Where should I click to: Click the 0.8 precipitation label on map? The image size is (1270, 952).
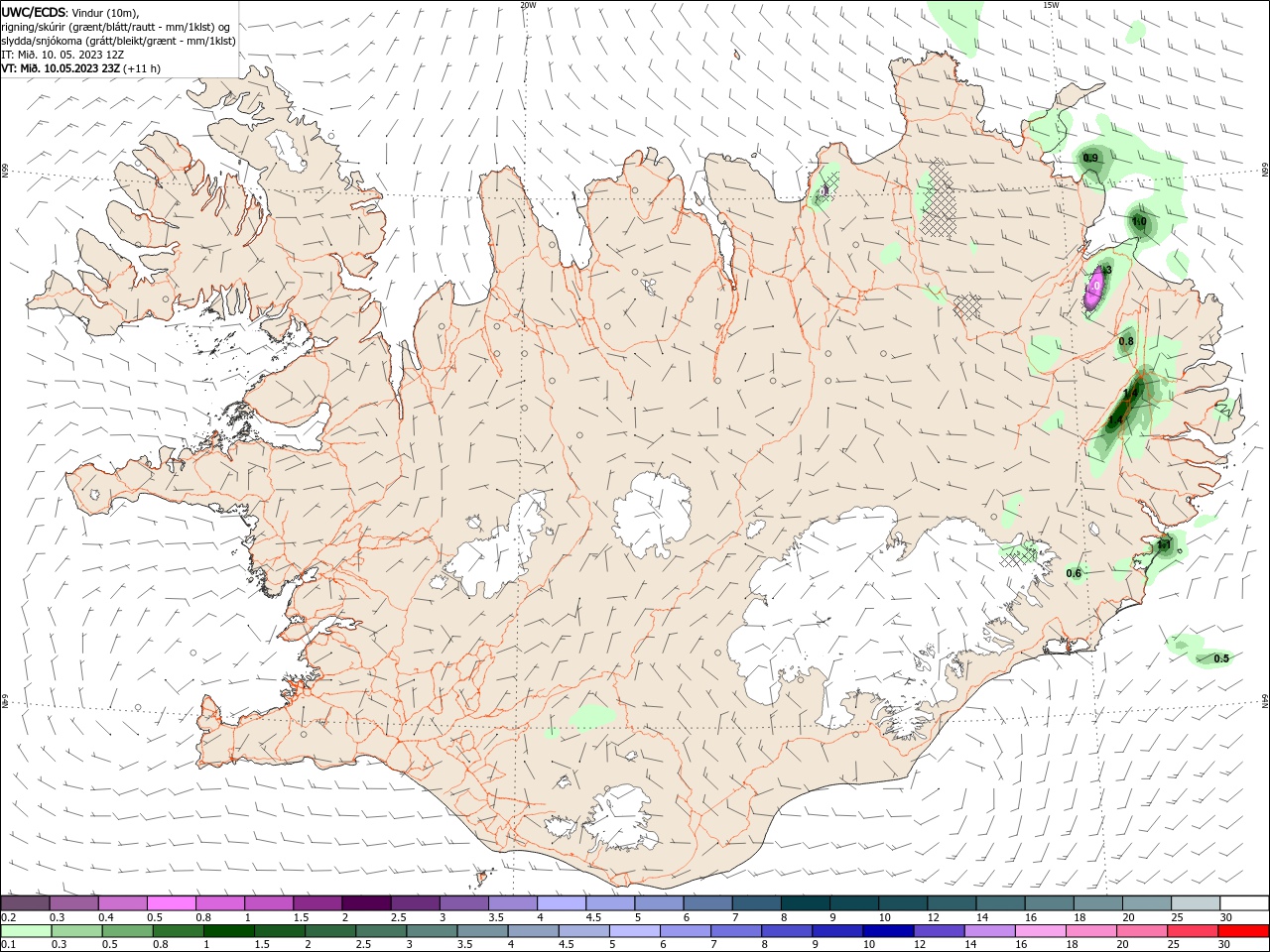(1126, 342)
